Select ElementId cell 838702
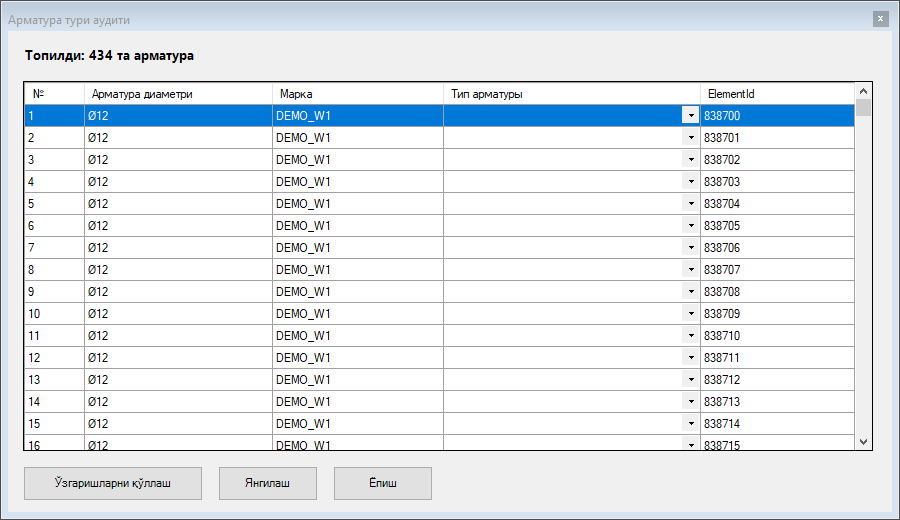Image resolution: width=900 pixels, height=520 pixels. tap(777, 160)
